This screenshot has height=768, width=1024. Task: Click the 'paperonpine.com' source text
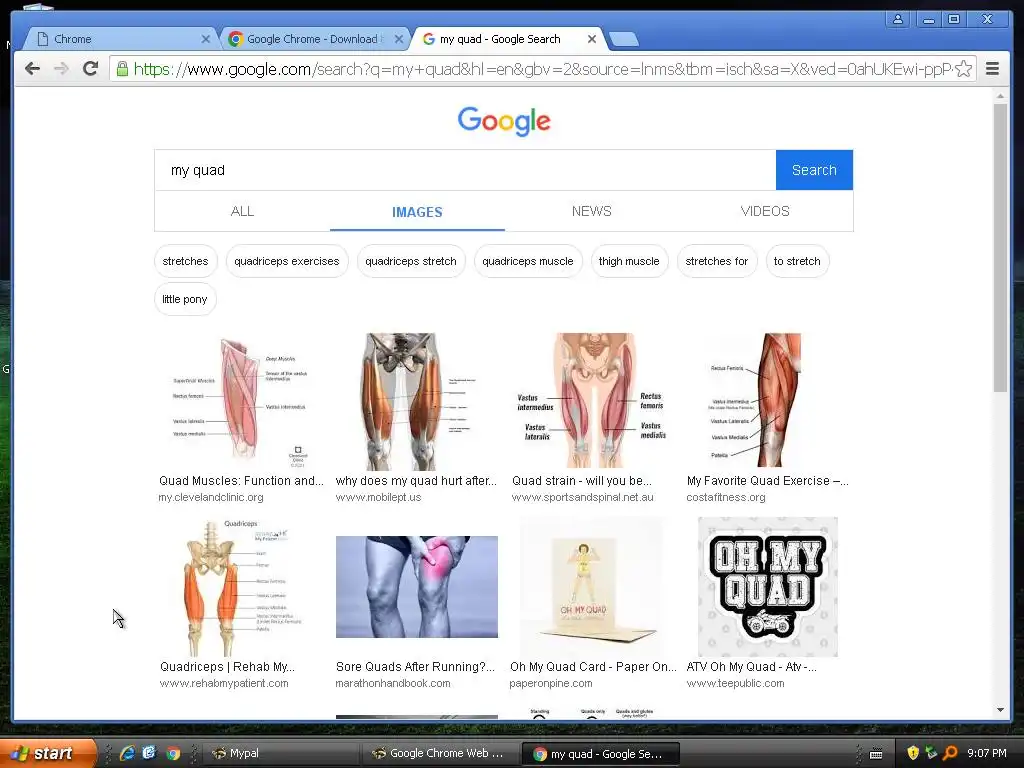tap(551, 683)
